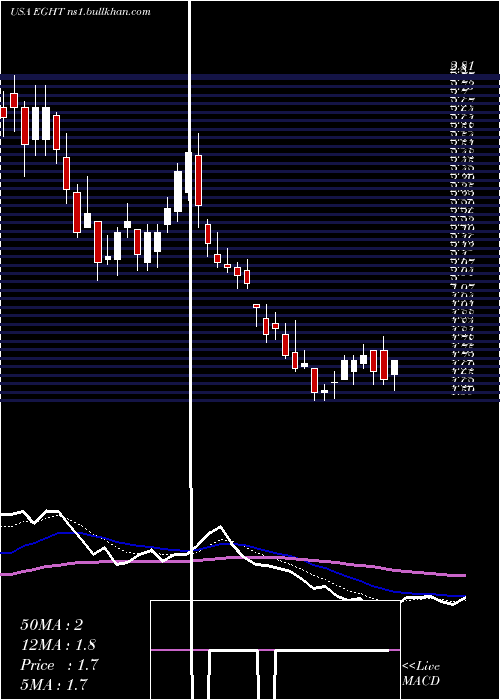Click the 5MA : 1.7 label
This screenshot has height=700, width=500.
[54, 684]
